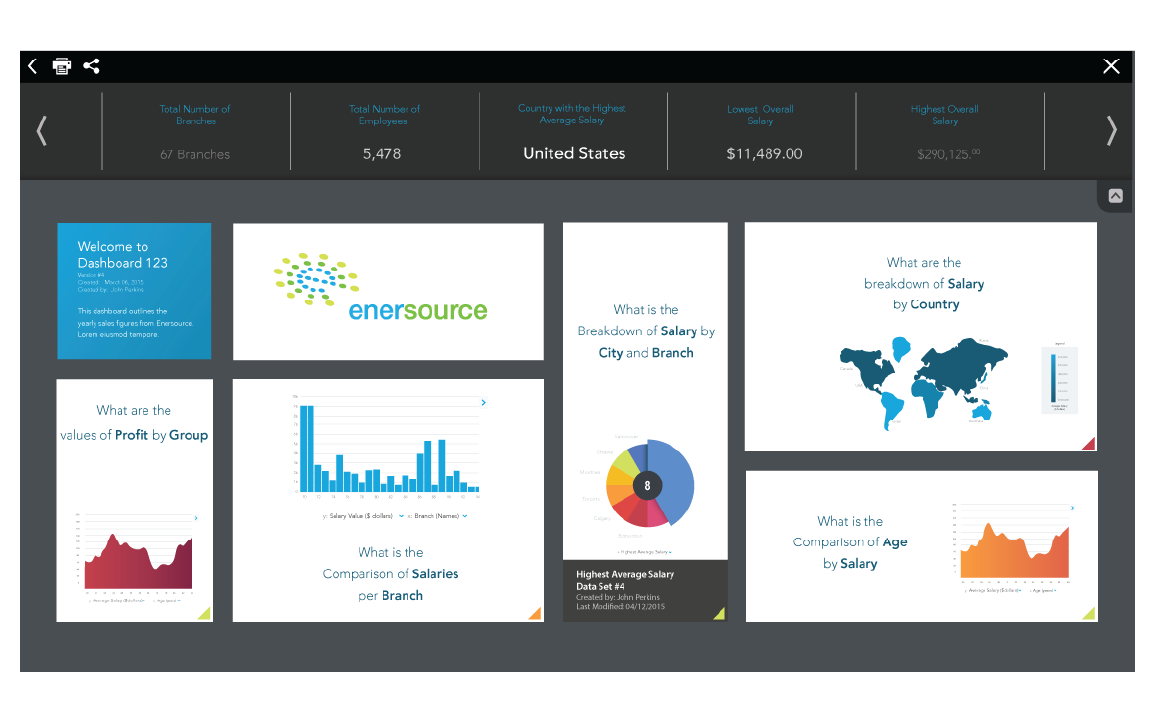Select the Welcome to Dashboard 123 tile

134,291
